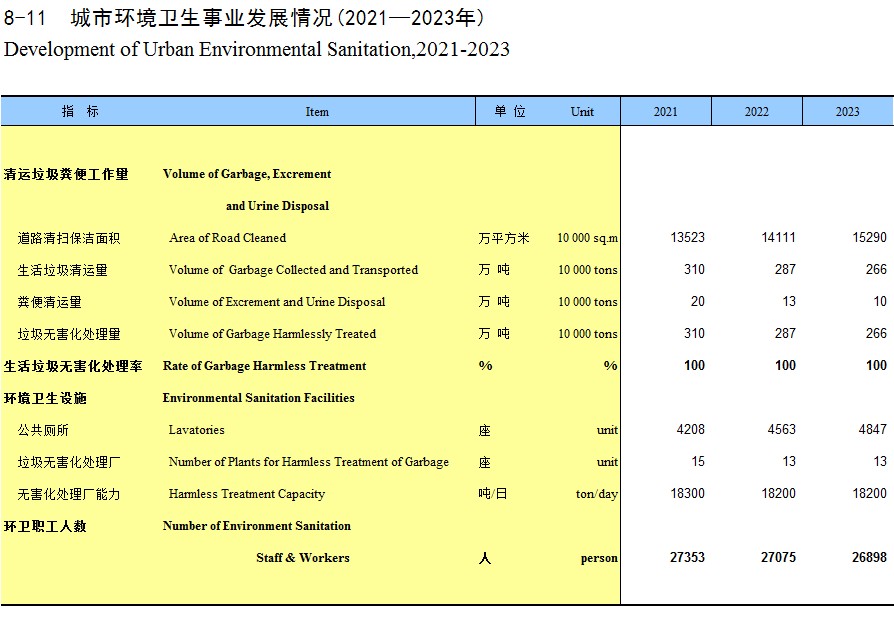Click the 'ton/day' unit cell
894x638 pixels.
[x=596, y=494]
